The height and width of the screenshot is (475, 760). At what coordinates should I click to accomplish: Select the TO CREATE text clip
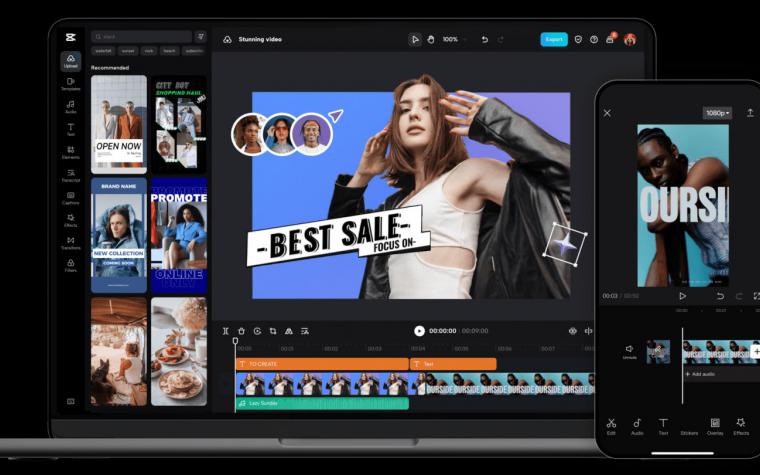(x=322, y=364)
